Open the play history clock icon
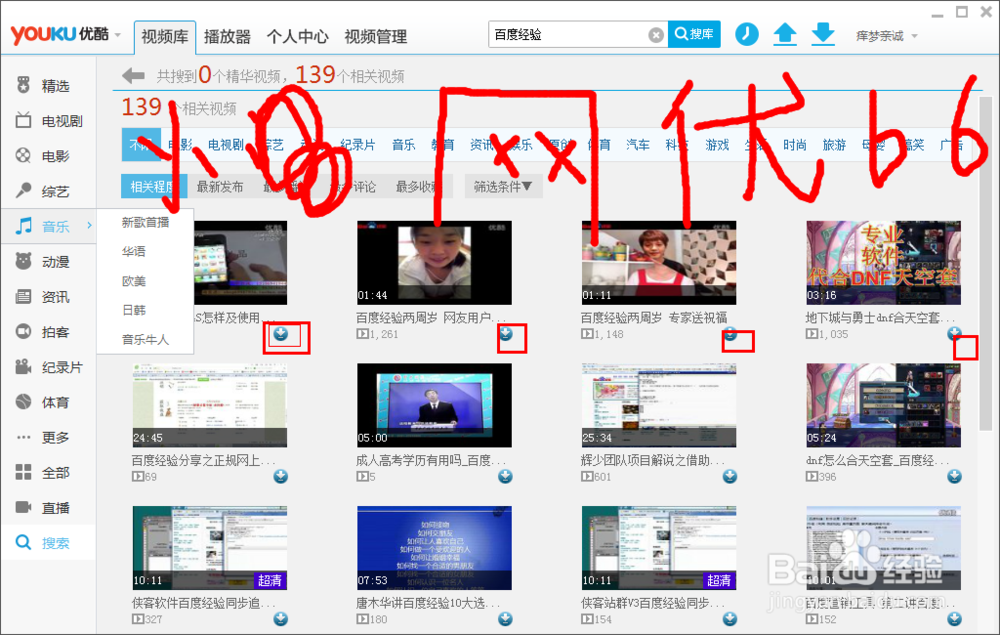The height and width of the screenshot is (635, 1000). coord(747,34)
